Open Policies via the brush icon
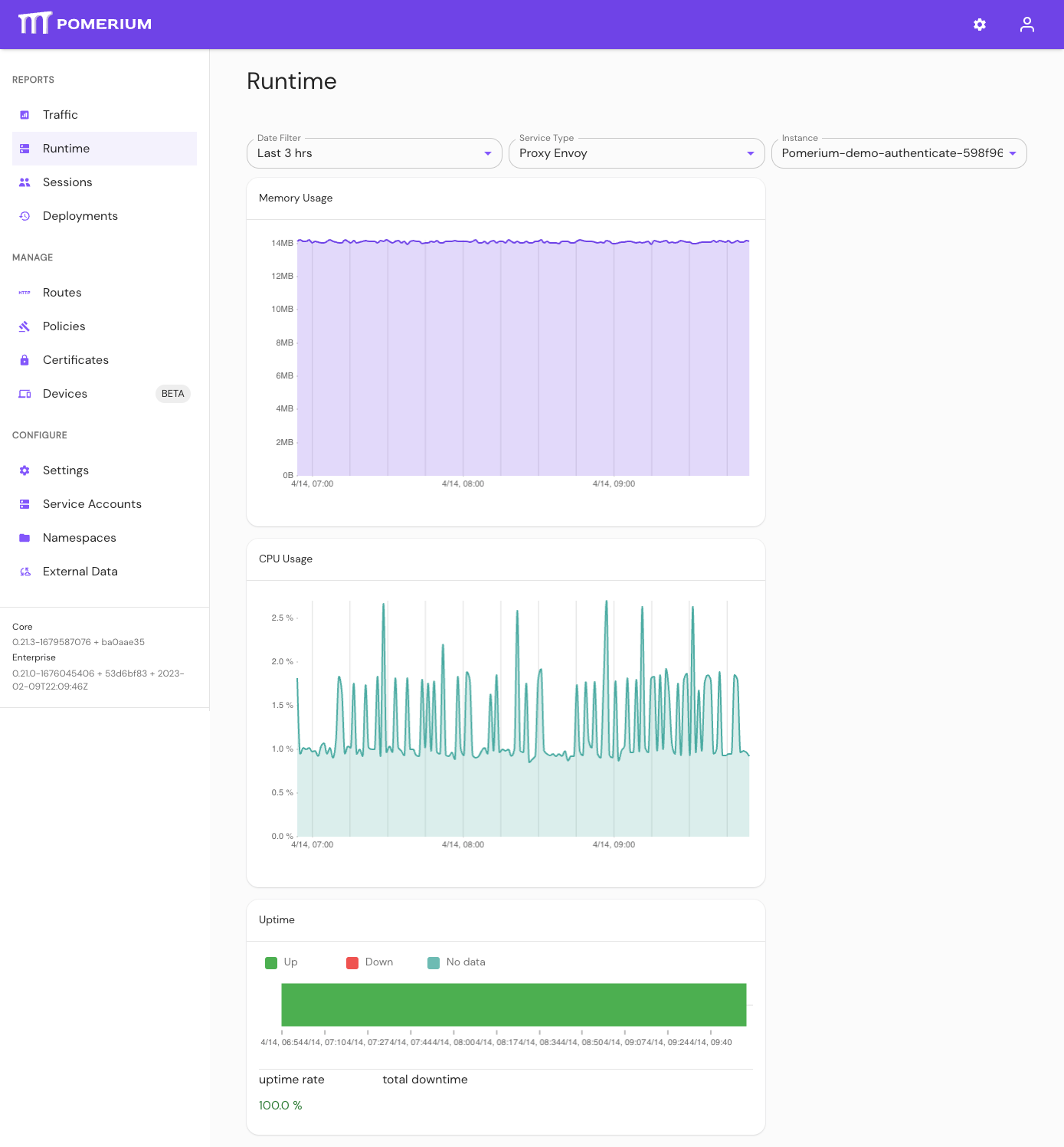This screenshot has height=1147, width=1064. click(x=24, y=326)
